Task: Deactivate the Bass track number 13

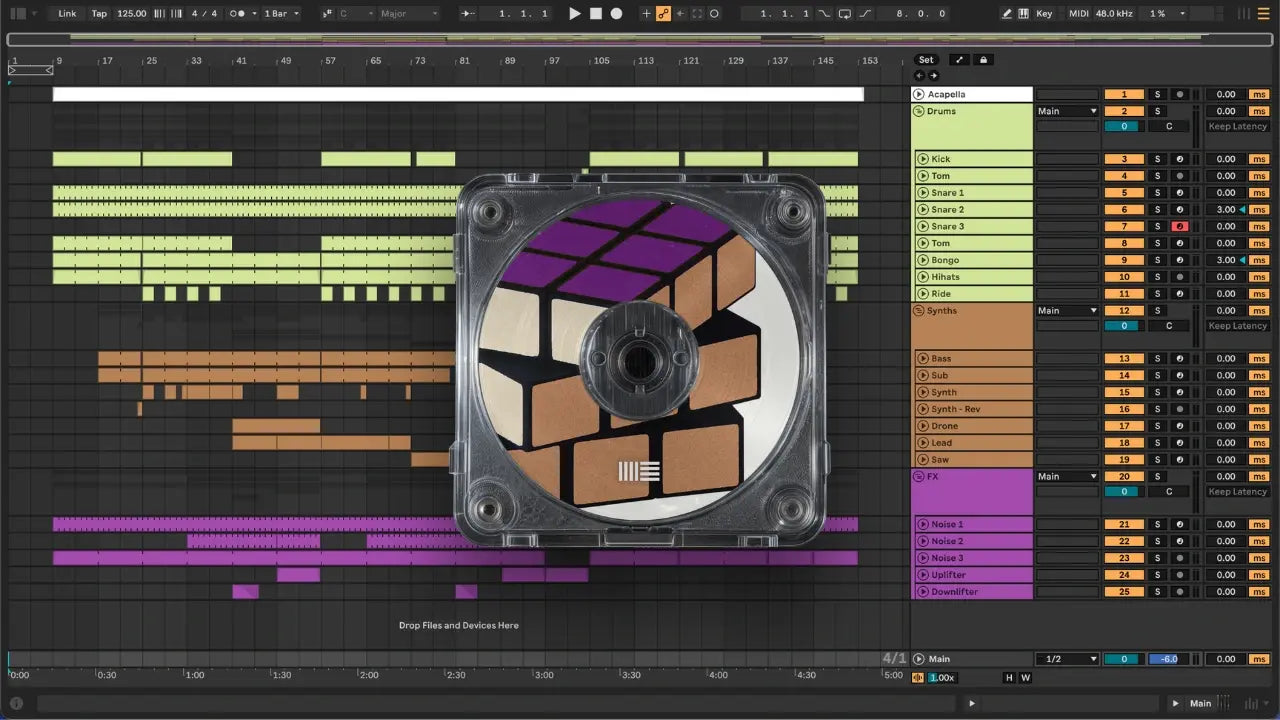Action: click(1124, 359)
